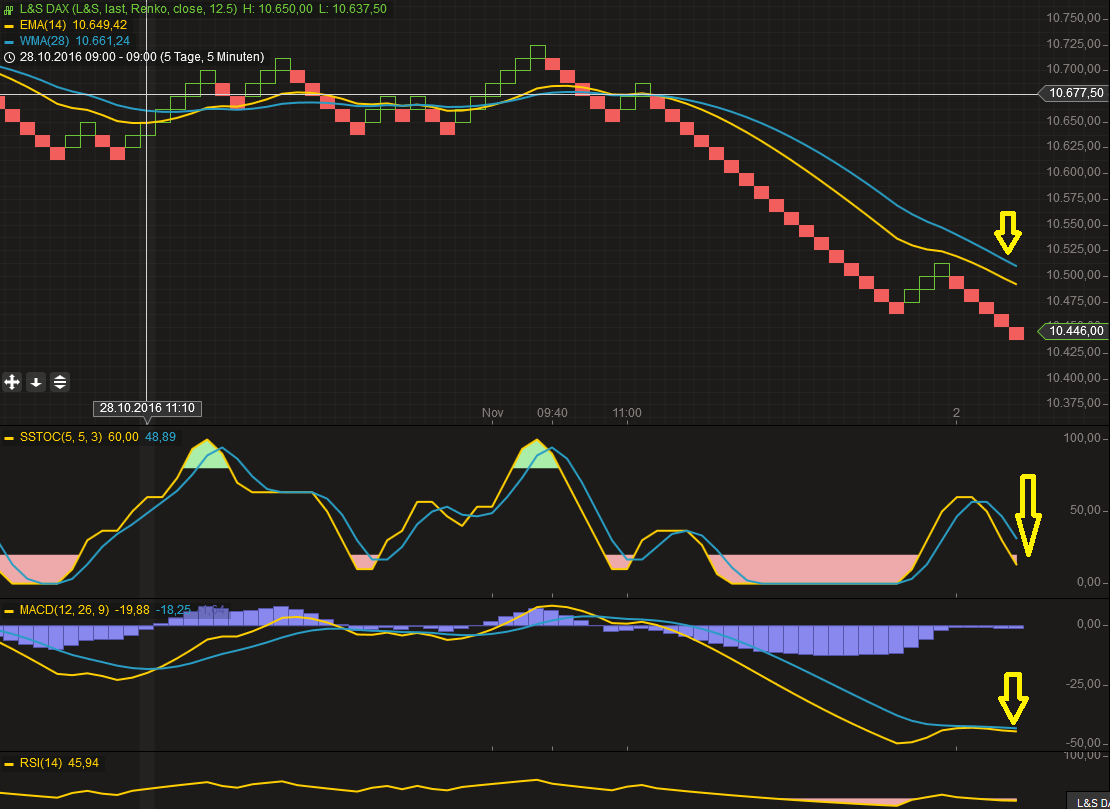The image size is (1110, 809).
Task: Click the vertical auto-scale icon in the chart toolbar
Action: click(59, 382)
